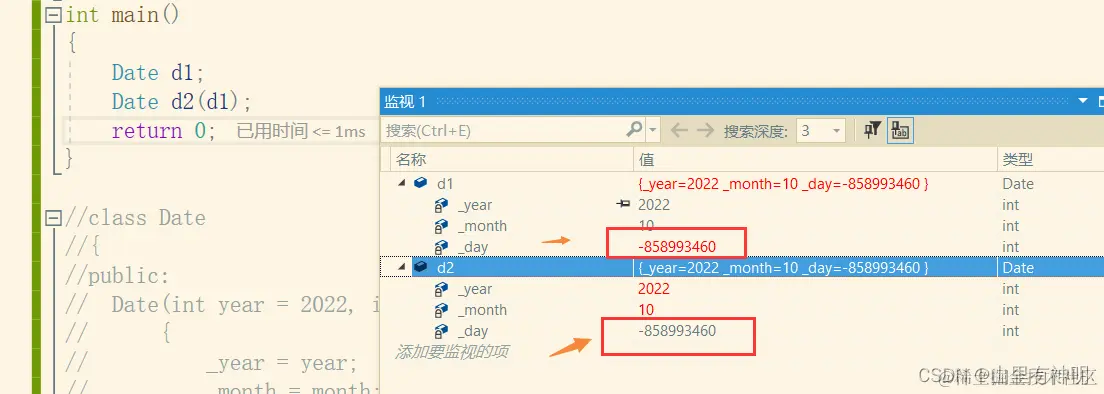
Task: Click the pinned-filter funnel icon in watch toolbar
Action: pyautogui.click(x=872, y=130)
